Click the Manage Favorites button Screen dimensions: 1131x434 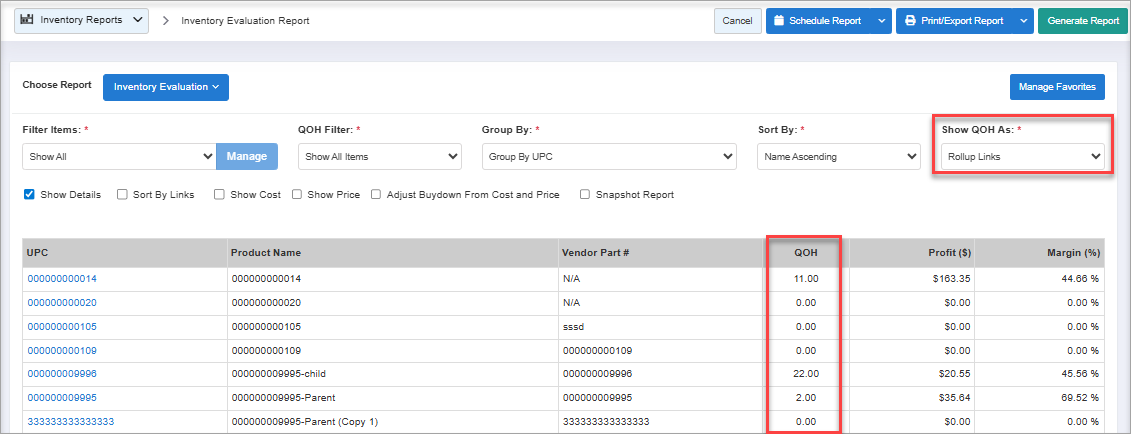point(1057,87)
